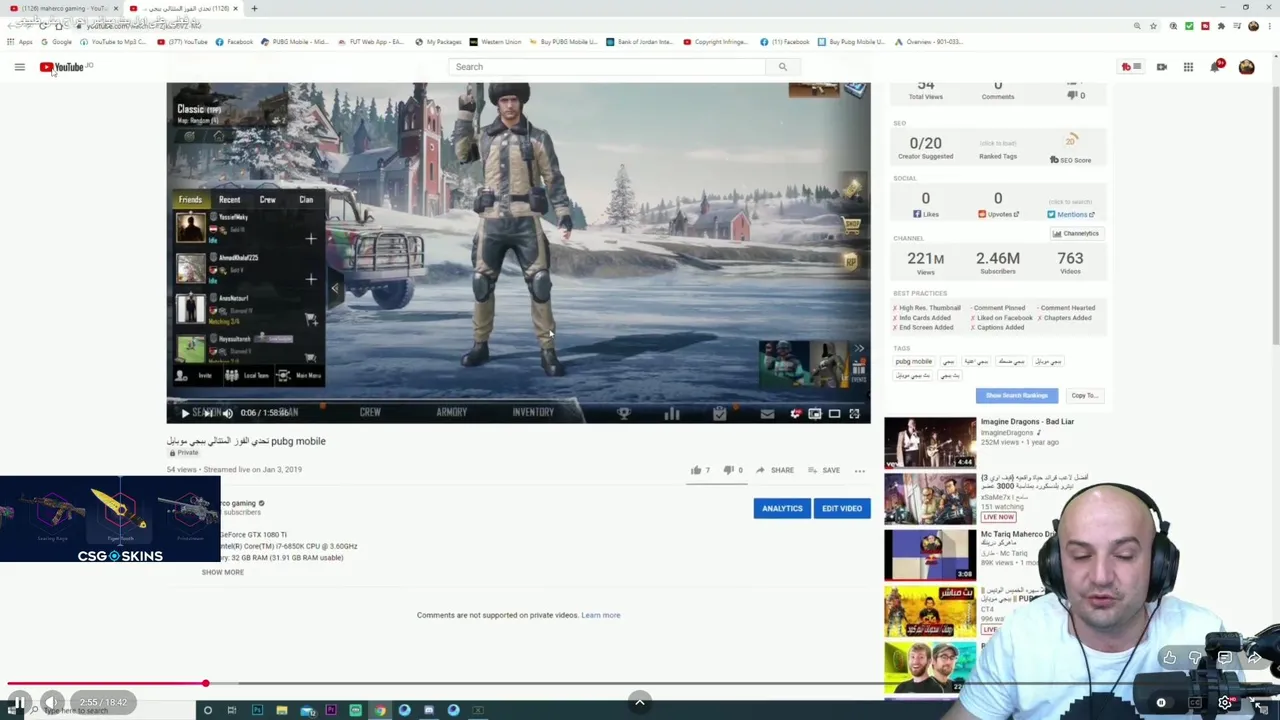1280x720 pixels.
Task: Open Chrome from the taskbar
Action: 380,711
